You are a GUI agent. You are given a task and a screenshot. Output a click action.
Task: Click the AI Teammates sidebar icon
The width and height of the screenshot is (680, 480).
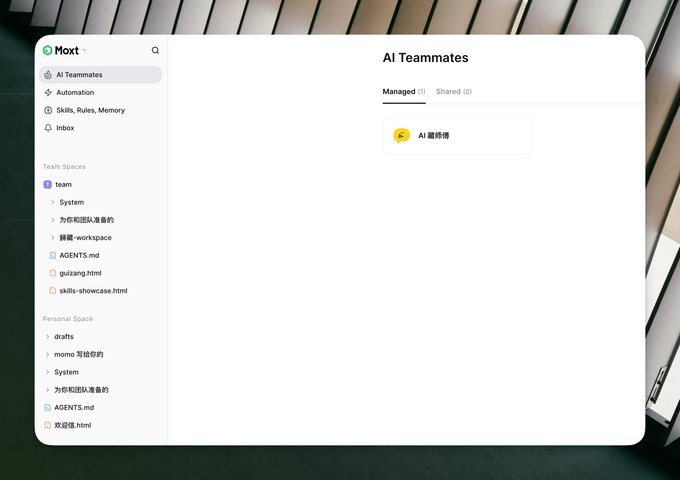coord(48,75)
